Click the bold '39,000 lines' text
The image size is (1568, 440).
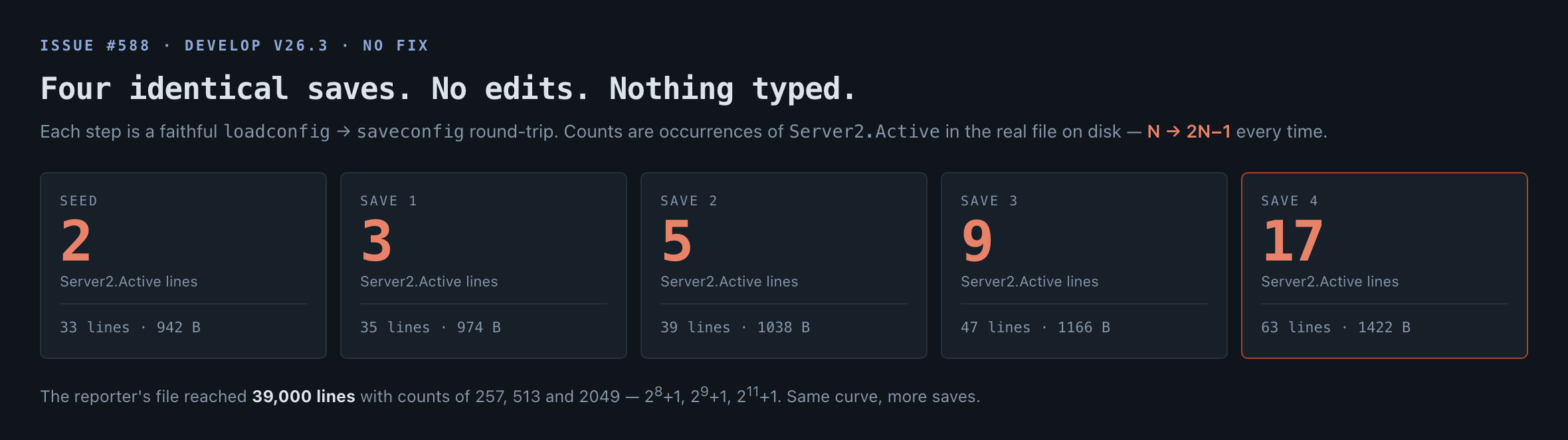click(304, 397)
